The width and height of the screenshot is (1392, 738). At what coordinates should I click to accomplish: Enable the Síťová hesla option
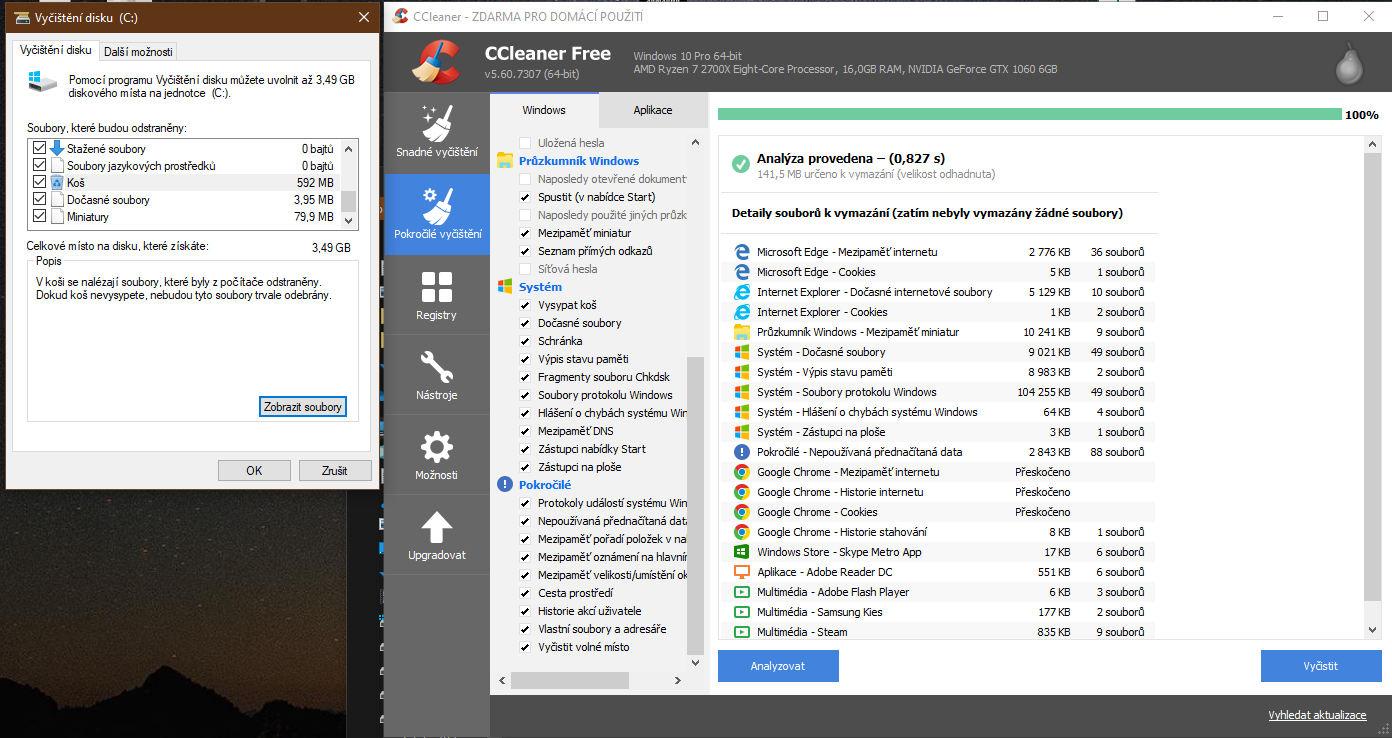525,269
